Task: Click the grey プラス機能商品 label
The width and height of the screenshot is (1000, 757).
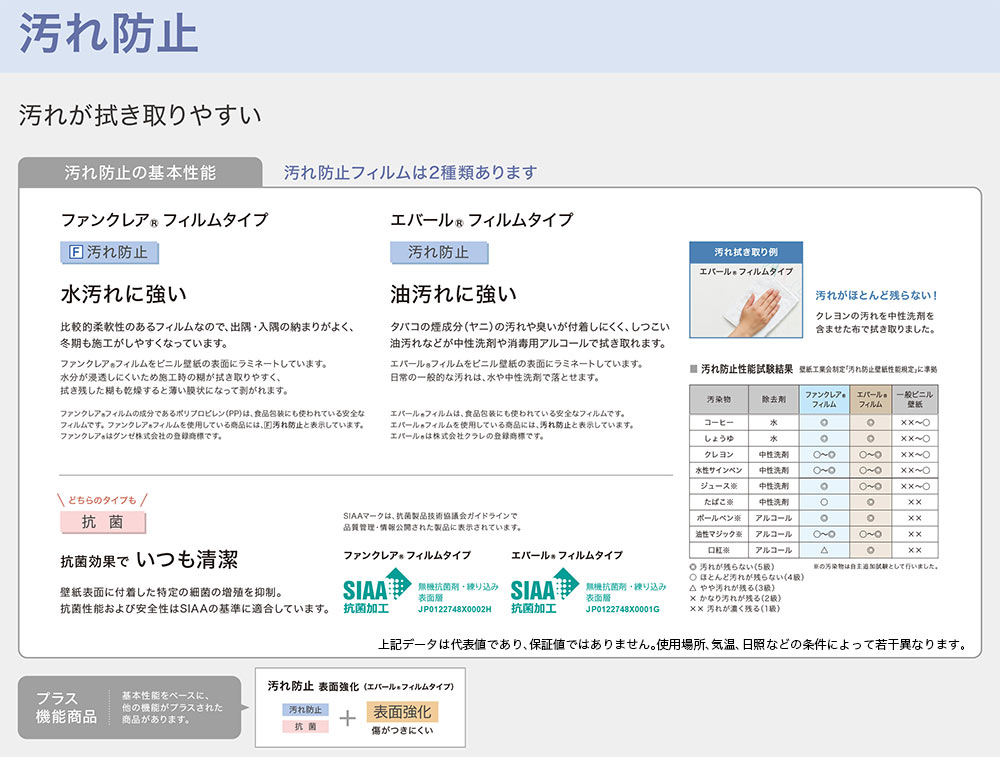Action: [x=66, y=707]
